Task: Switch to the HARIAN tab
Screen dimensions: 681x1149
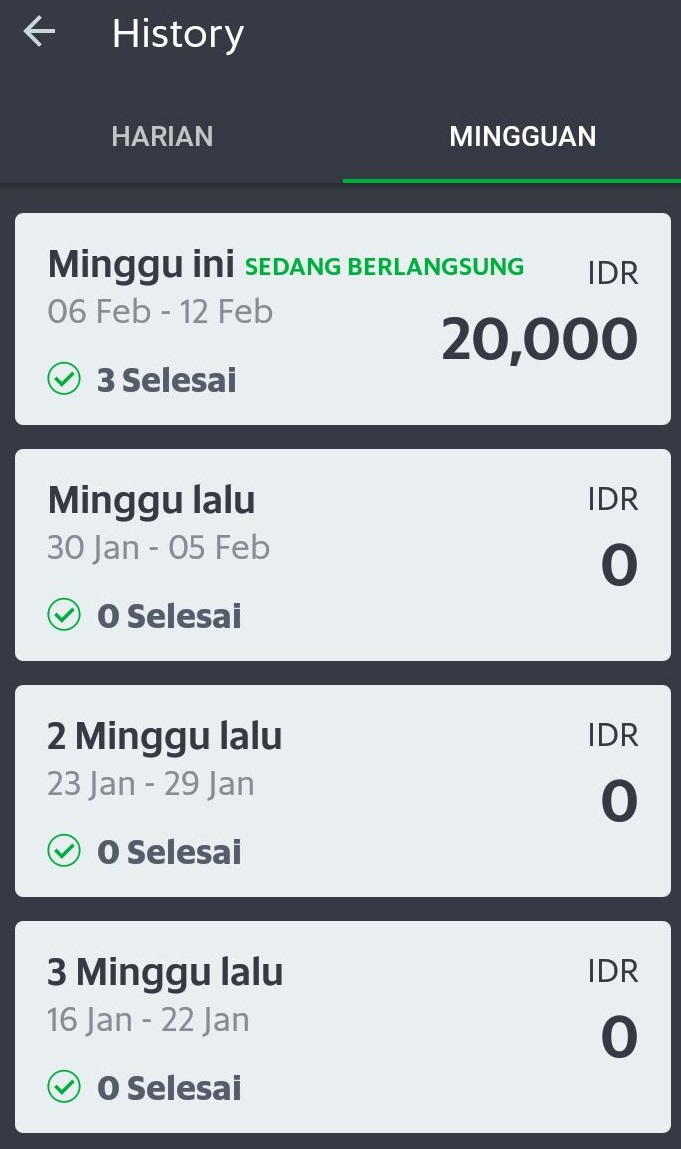Action: click(162, 137)
